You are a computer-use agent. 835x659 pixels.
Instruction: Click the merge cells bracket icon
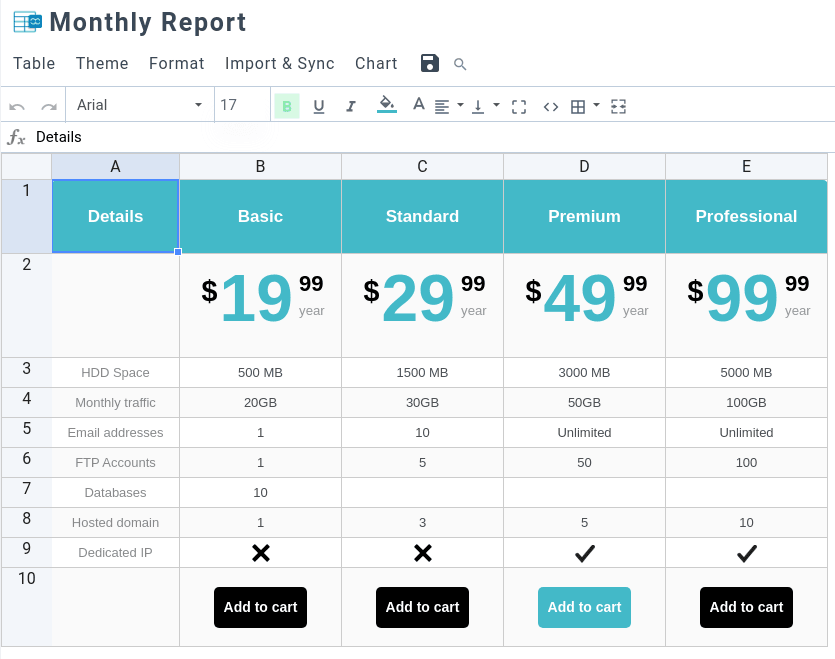[519, 106]
